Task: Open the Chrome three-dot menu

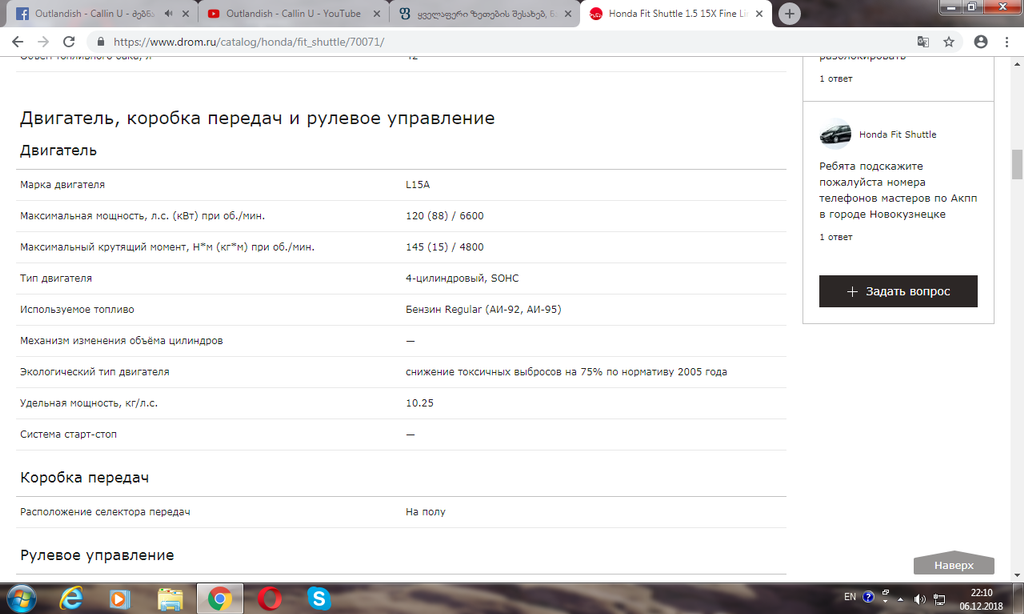Action: (x=1007, y=42)
